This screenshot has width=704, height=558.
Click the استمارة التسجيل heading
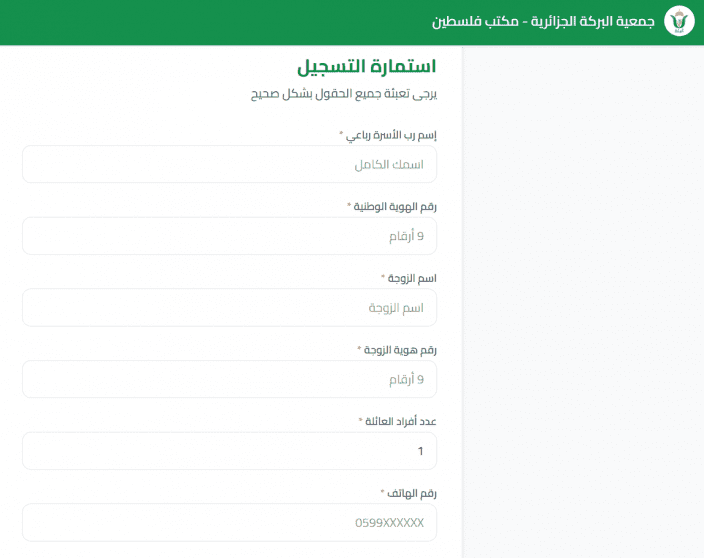click(x=366, y=66)
